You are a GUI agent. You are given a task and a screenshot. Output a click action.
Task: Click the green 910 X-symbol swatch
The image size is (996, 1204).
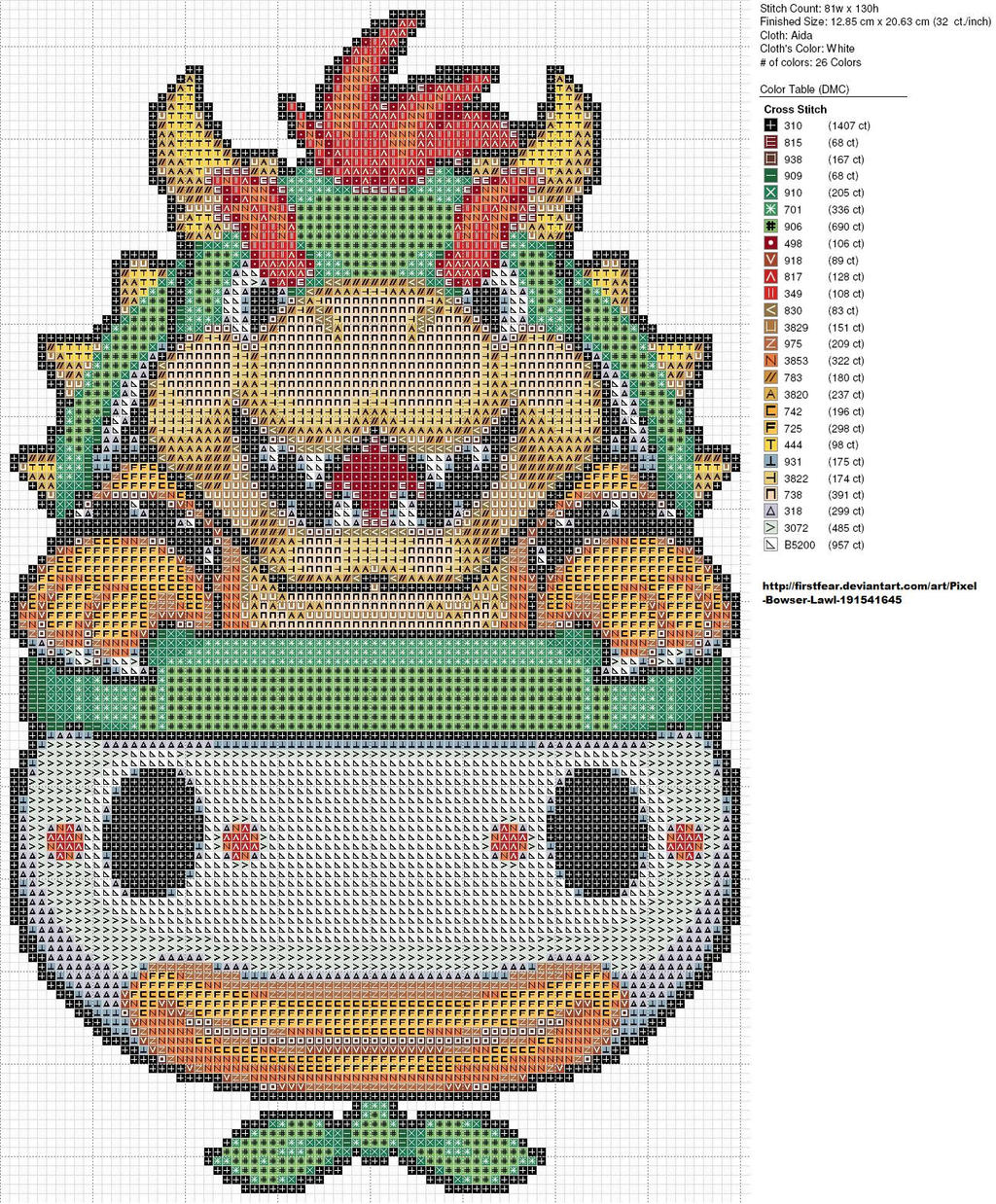coord(770,193)
